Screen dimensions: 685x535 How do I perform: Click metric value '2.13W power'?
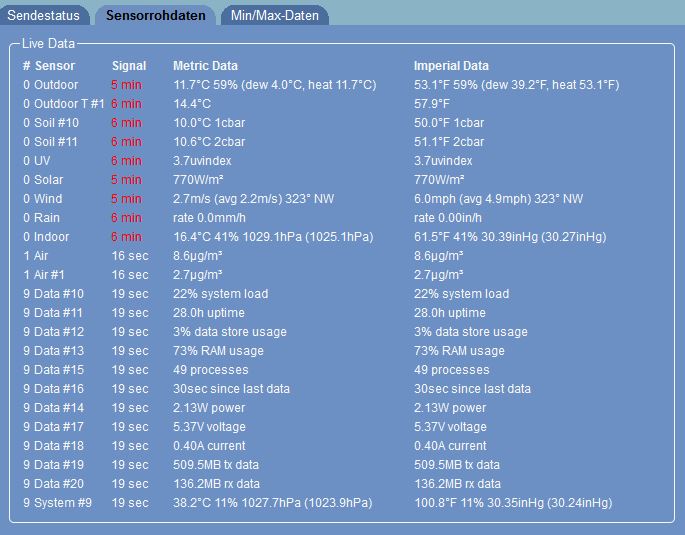pyautogui.click(x=209, y=408)
